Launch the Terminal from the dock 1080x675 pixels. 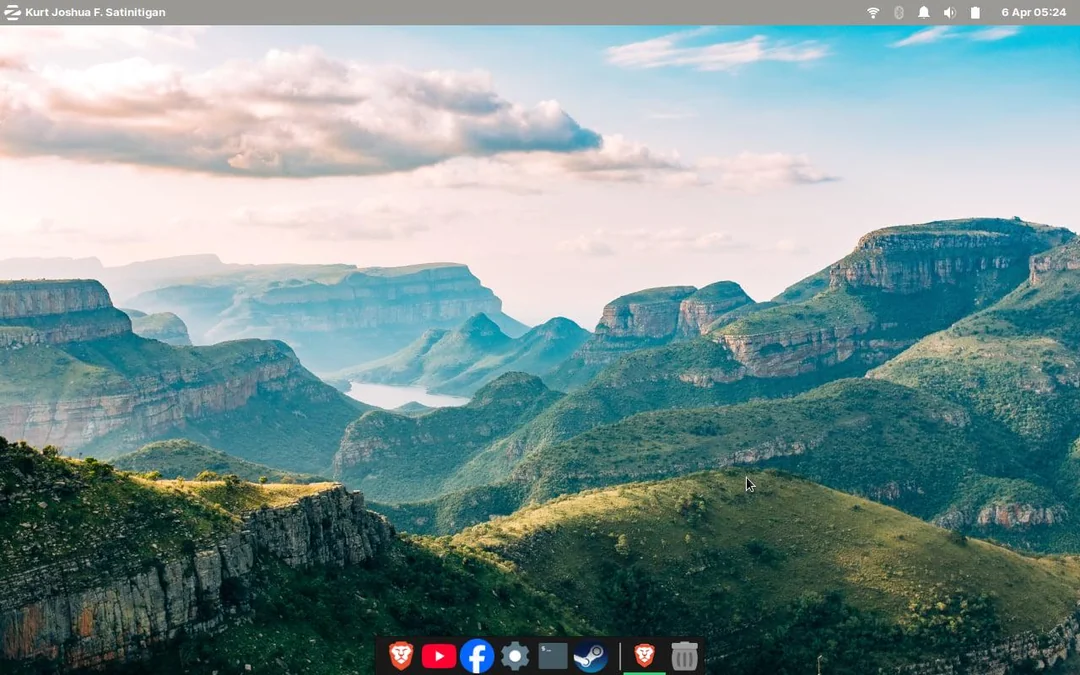click(553, 655)
